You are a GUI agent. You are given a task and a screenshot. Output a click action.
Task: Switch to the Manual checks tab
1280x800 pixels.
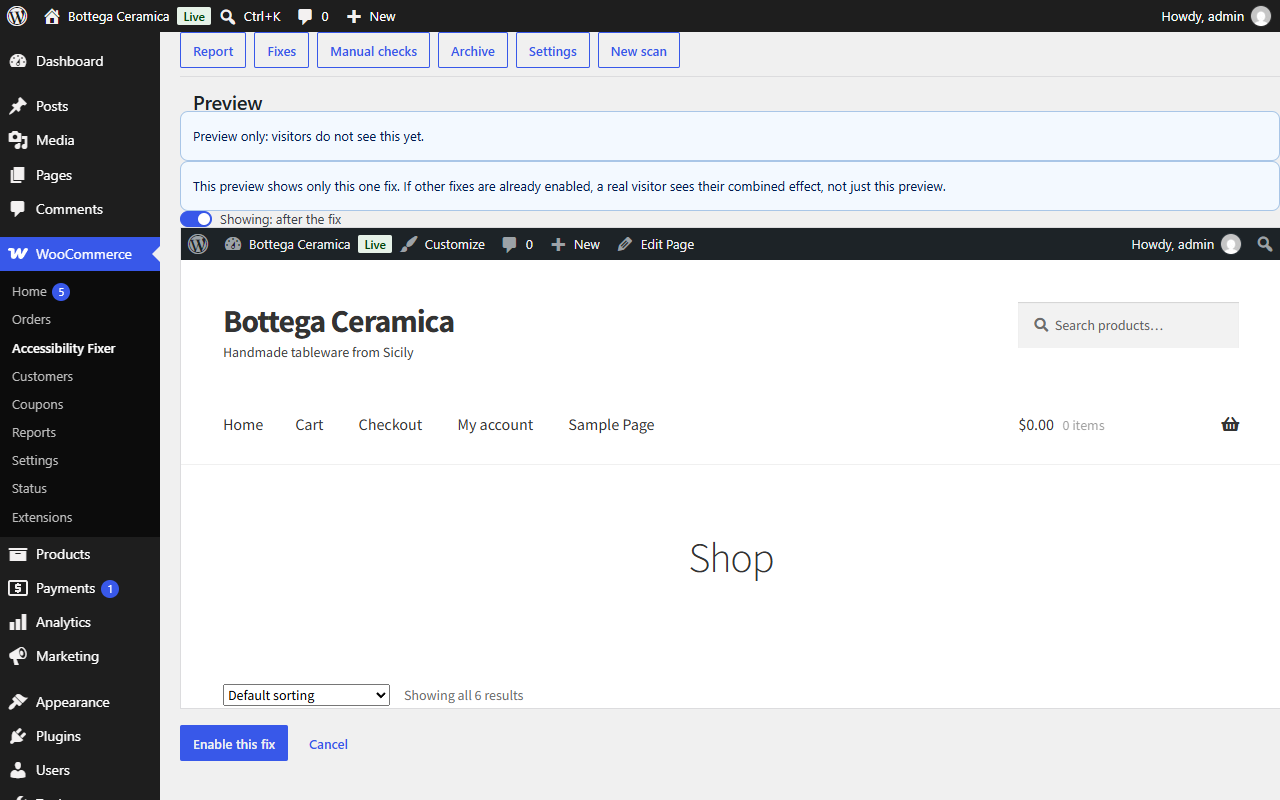[374, 51]
